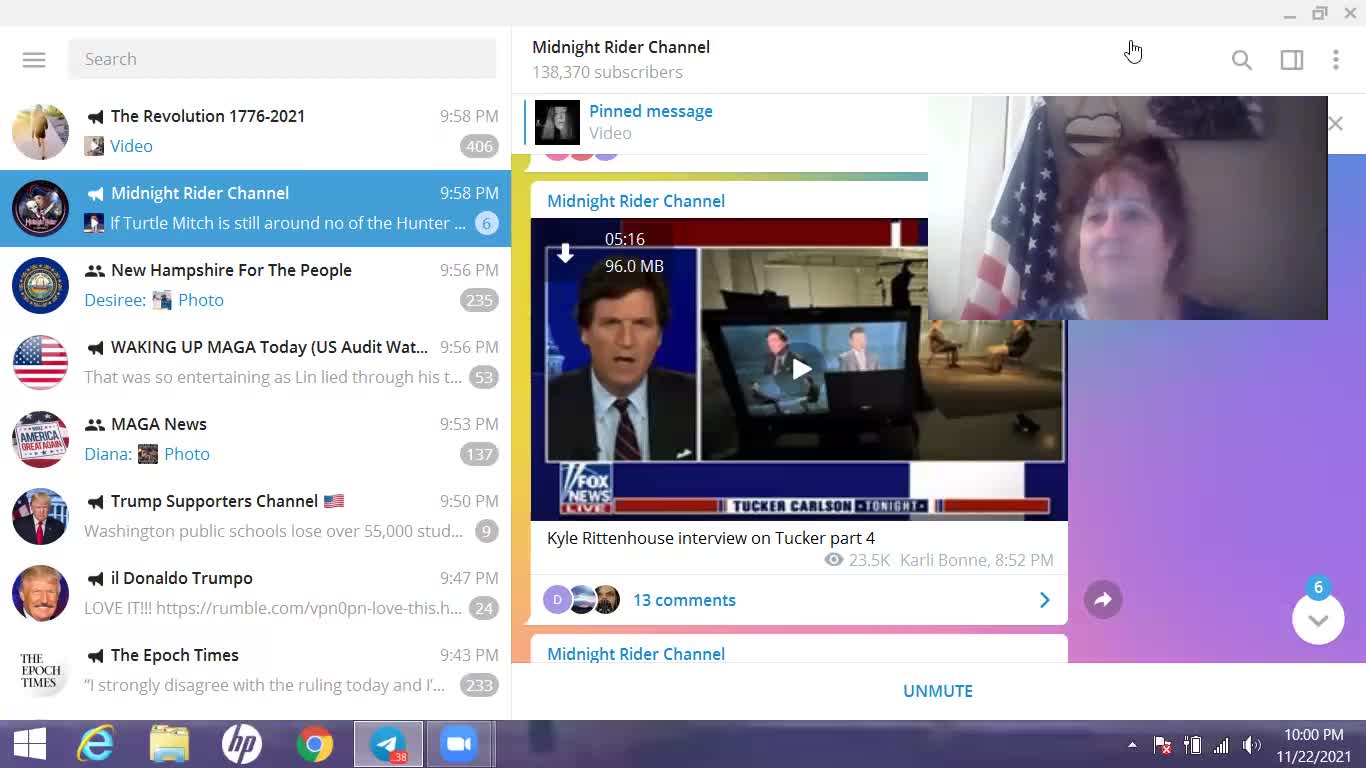The width and height of the screenshot is (1366, 768).
Task: Click the Kyle Rittenhouse interview caption
Action: pyautogui.click(x=711, y=538)
